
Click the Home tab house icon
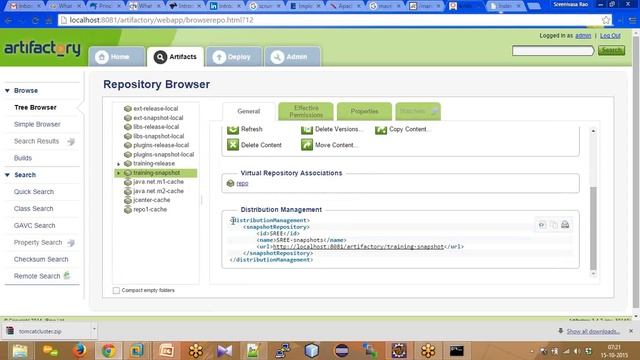coord(102,57)
